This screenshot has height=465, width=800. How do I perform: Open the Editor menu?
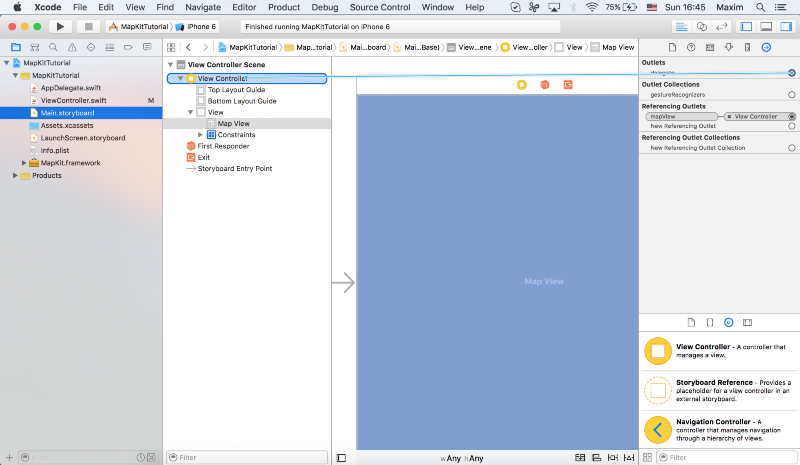click(x=244, y=7)
